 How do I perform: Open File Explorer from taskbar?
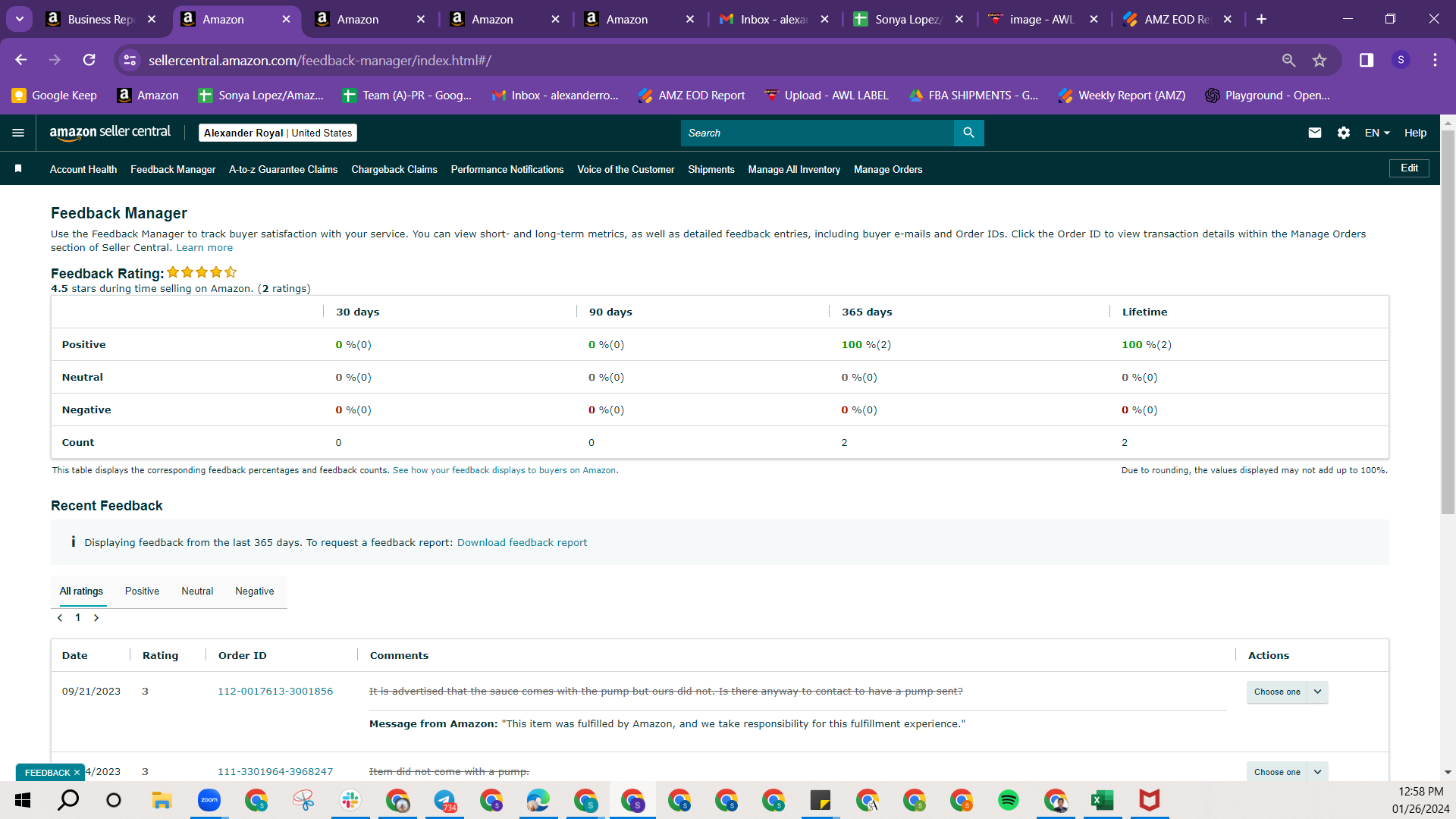point(162,800)
